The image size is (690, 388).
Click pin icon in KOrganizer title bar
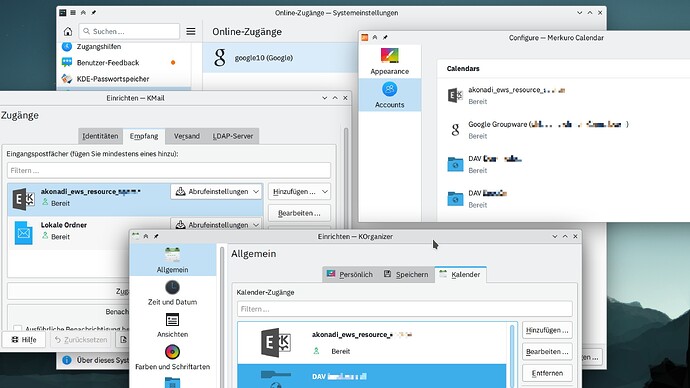point(156,236)
